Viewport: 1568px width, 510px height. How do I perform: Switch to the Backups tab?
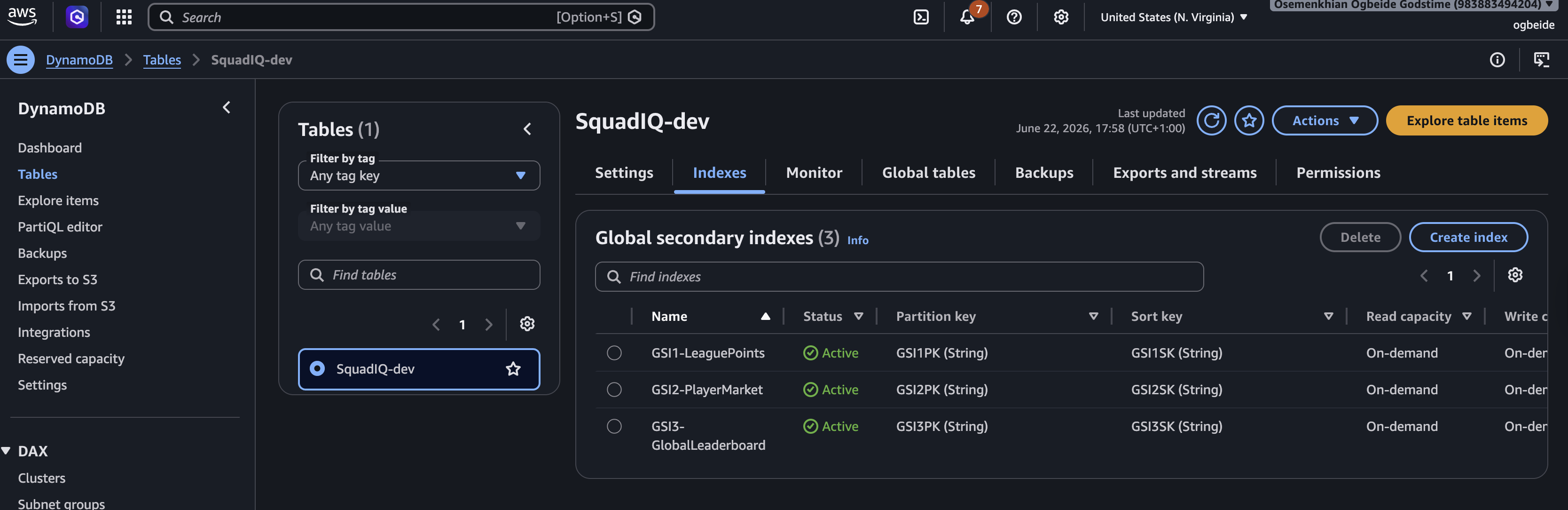1044,173
